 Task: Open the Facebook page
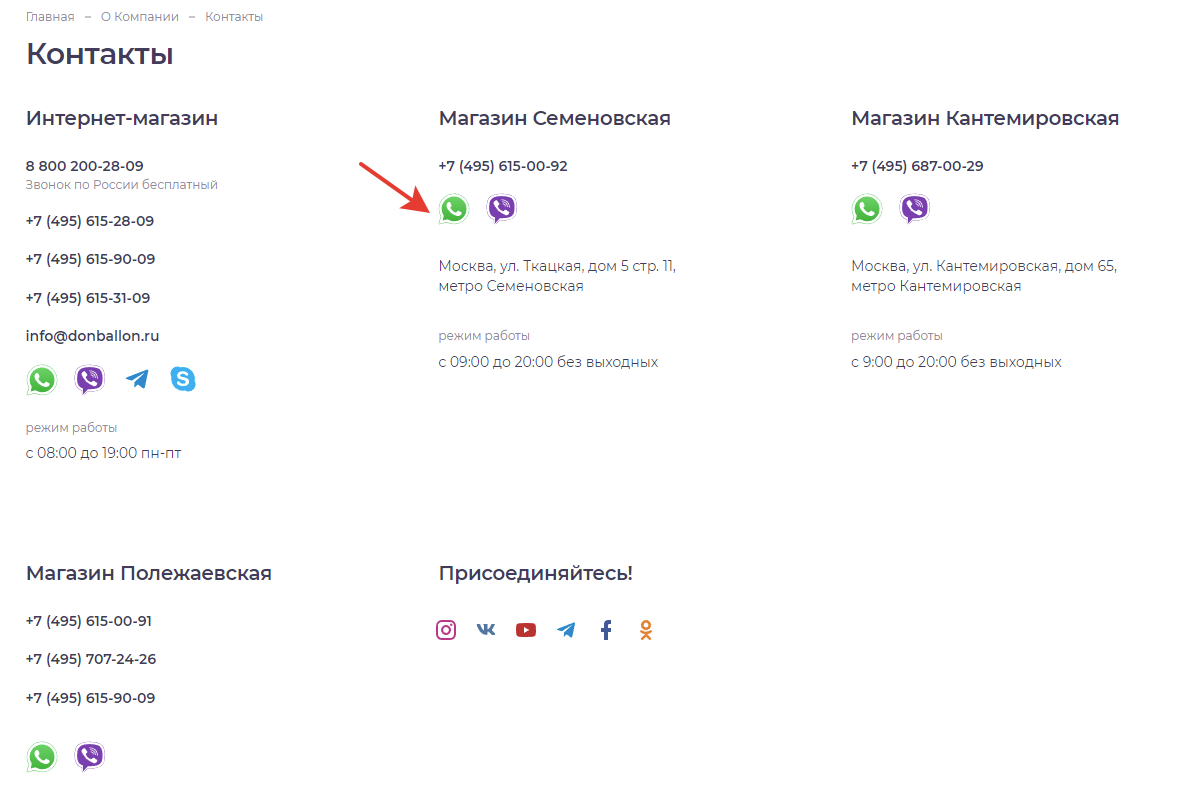[606, 630]
